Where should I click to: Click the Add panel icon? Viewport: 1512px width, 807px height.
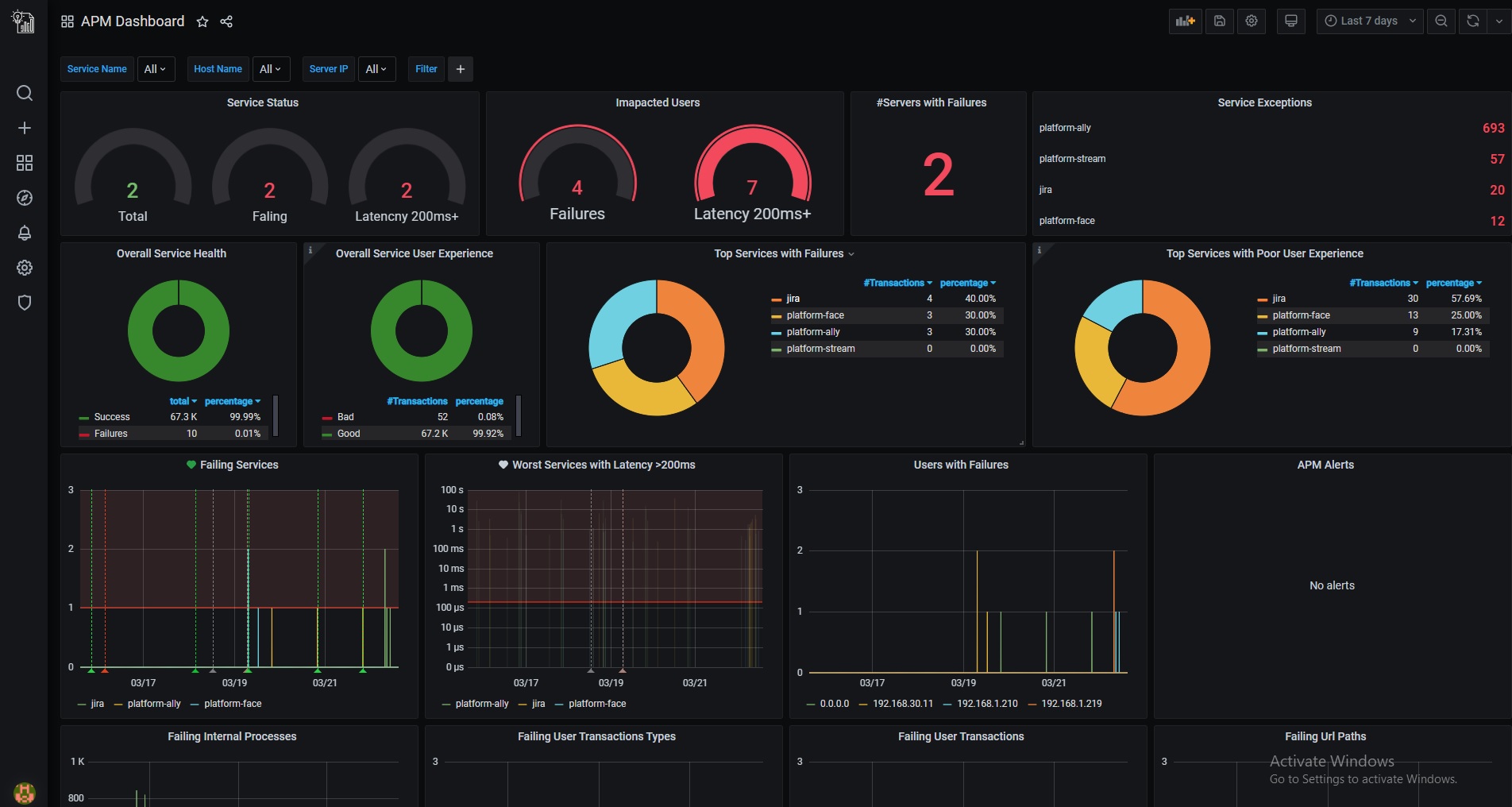click(x=1186, y=21)
